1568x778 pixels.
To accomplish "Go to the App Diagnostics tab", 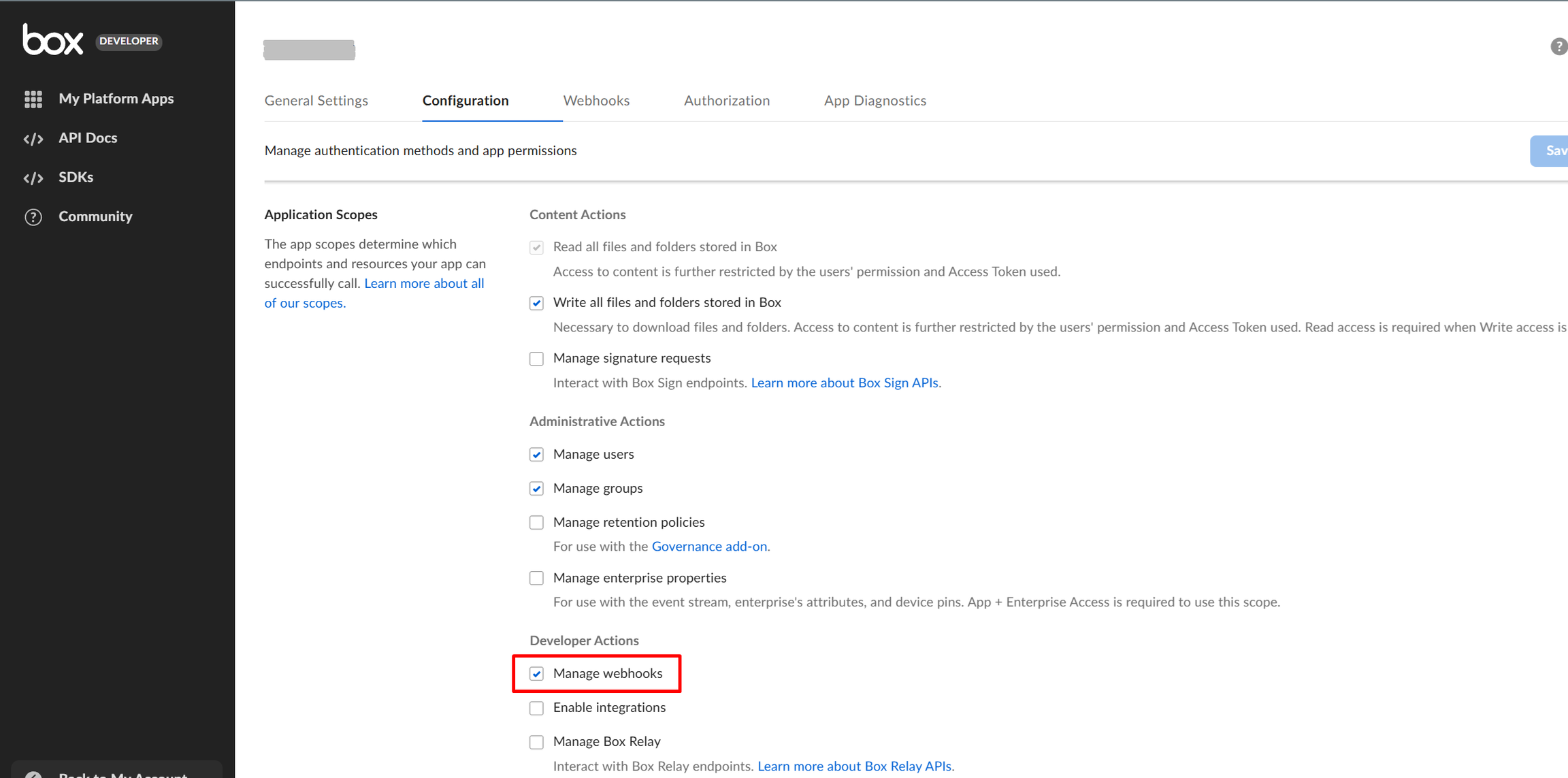I will 875,101.
